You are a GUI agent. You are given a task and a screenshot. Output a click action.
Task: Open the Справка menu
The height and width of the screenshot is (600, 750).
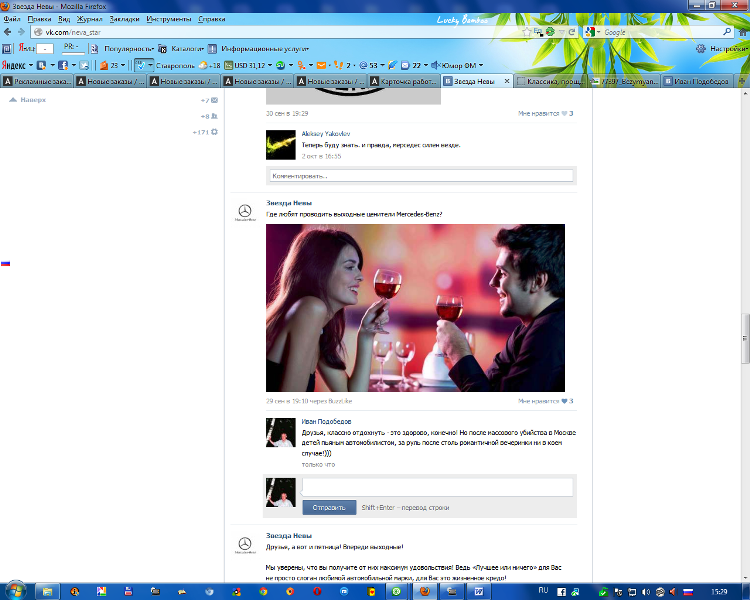[211, 19]
